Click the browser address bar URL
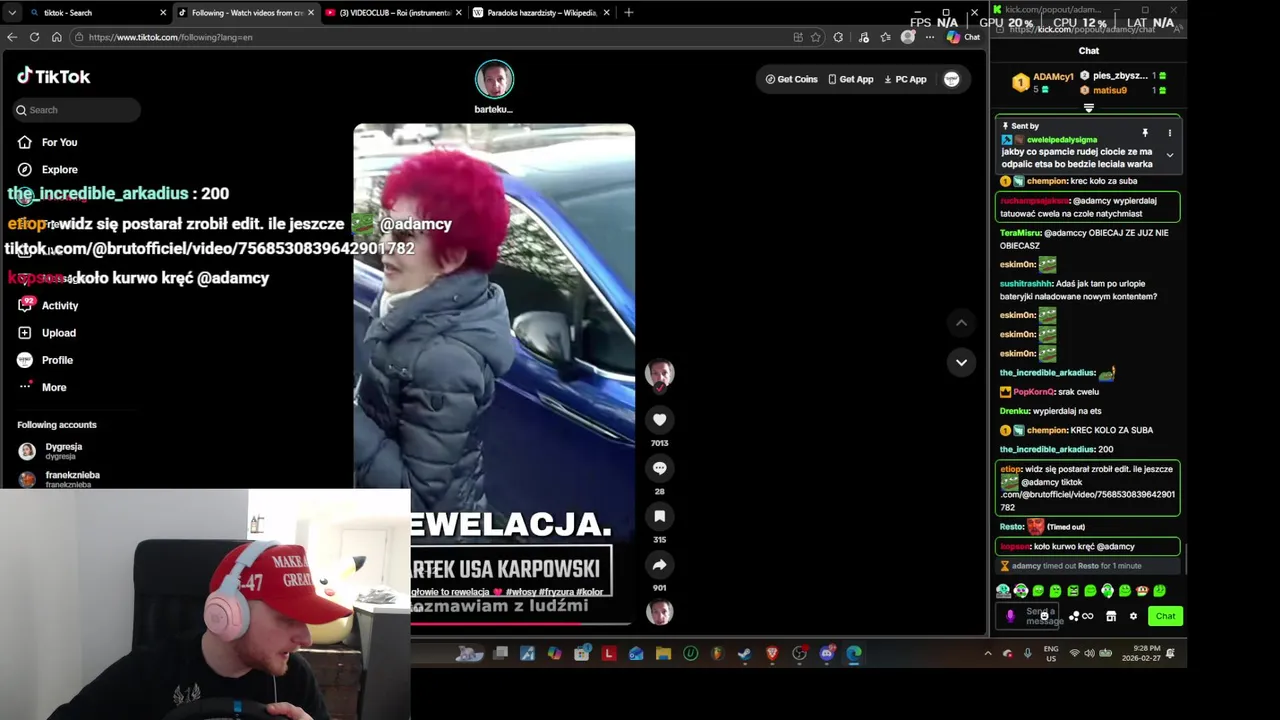1280x720 pixels. [170, 37]
